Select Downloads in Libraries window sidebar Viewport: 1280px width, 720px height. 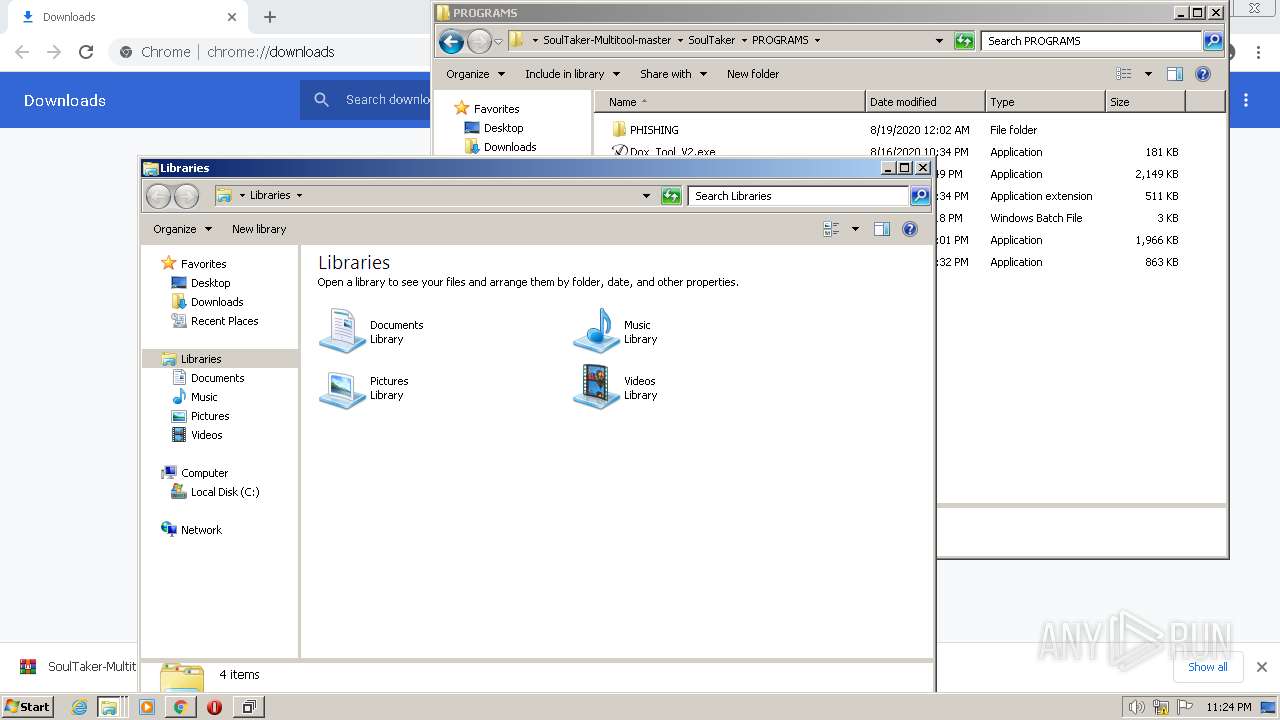point(217,302)
